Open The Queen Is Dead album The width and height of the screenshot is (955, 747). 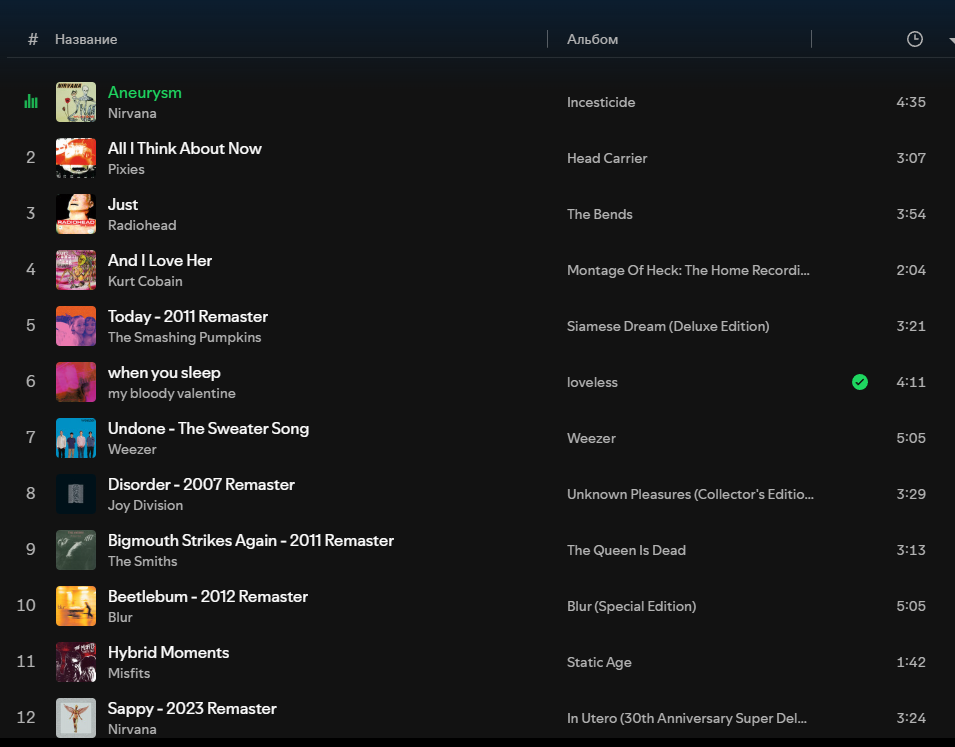tap(626, 551)
